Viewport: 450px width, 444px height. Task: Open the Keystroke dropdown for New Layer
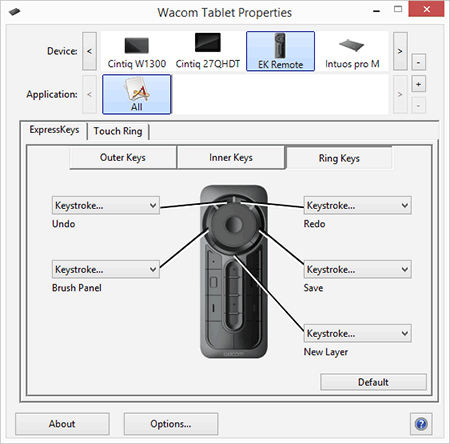[357, 333]
